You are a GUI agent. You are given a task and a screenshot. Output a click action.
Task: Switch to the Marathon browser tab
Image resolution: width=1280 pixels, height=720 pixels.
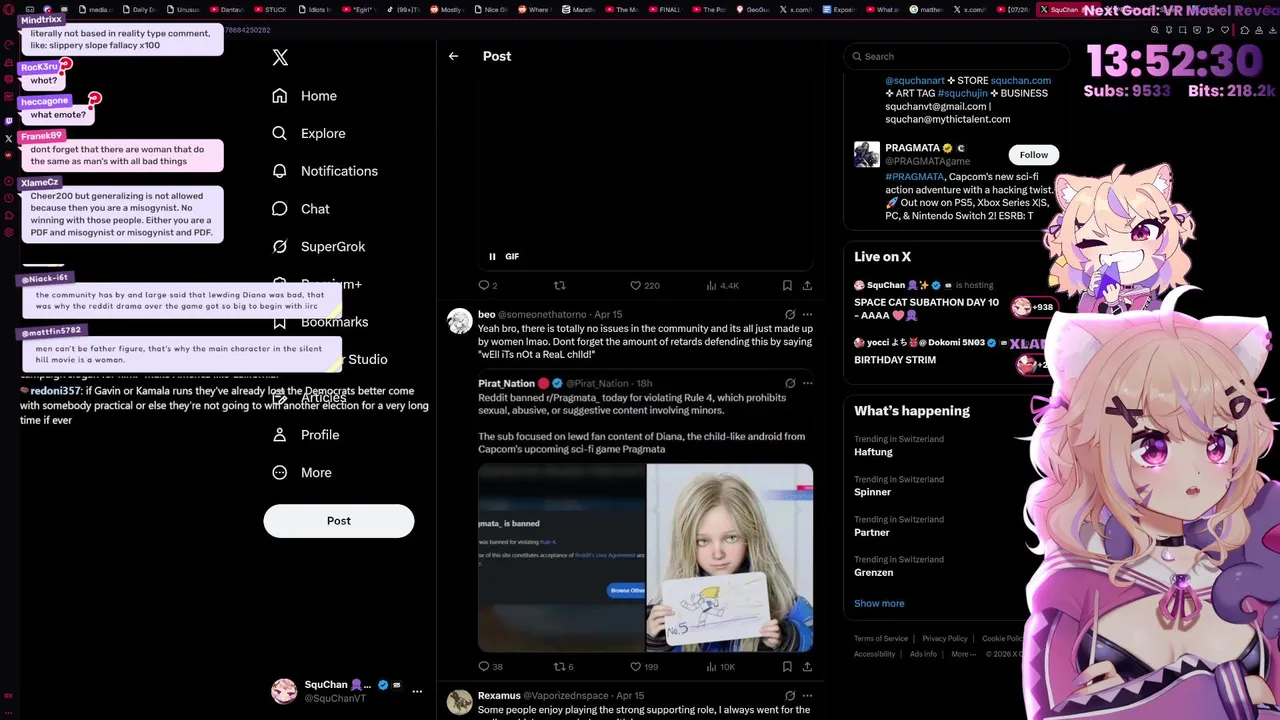pyautogui.click(x=580, y=9)
